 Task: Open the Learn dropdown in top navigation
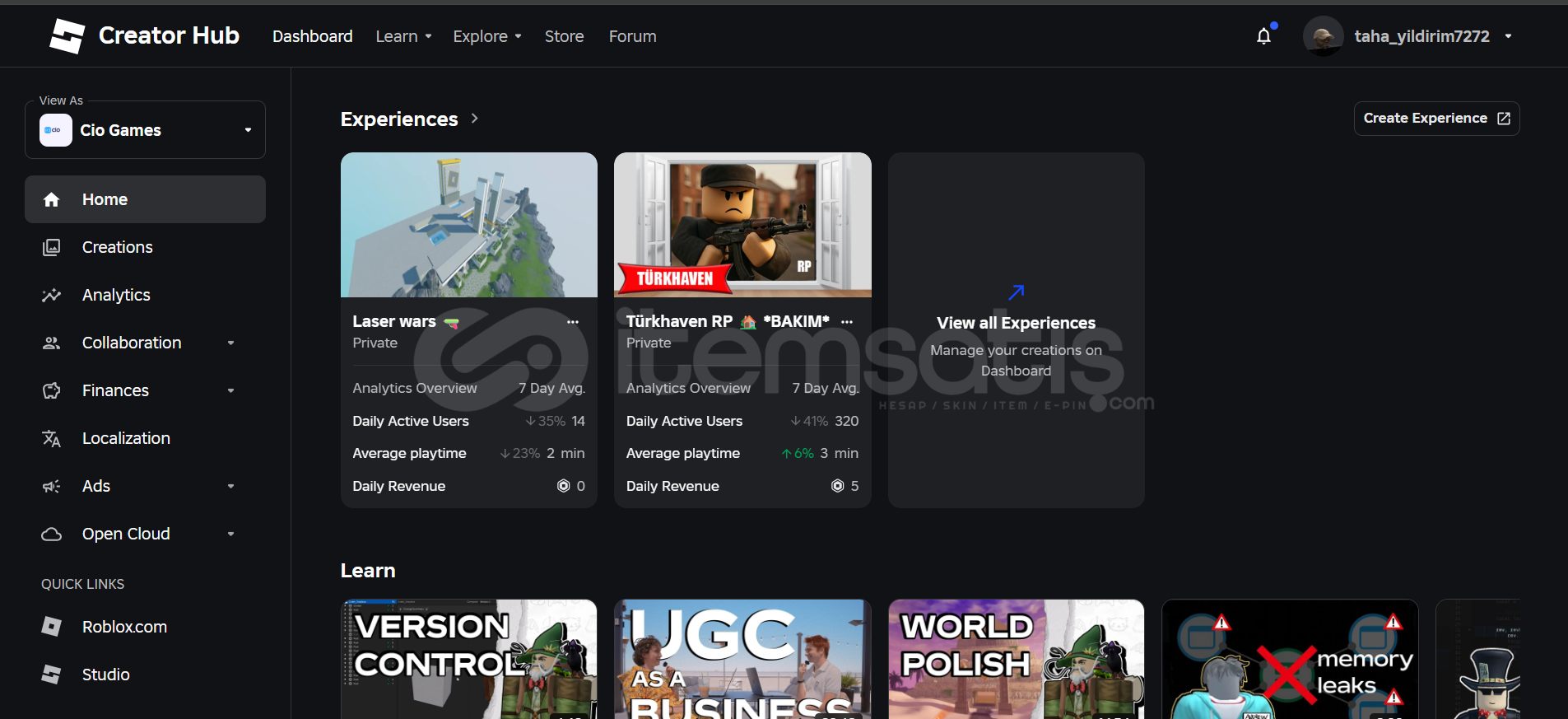point(403,36)
